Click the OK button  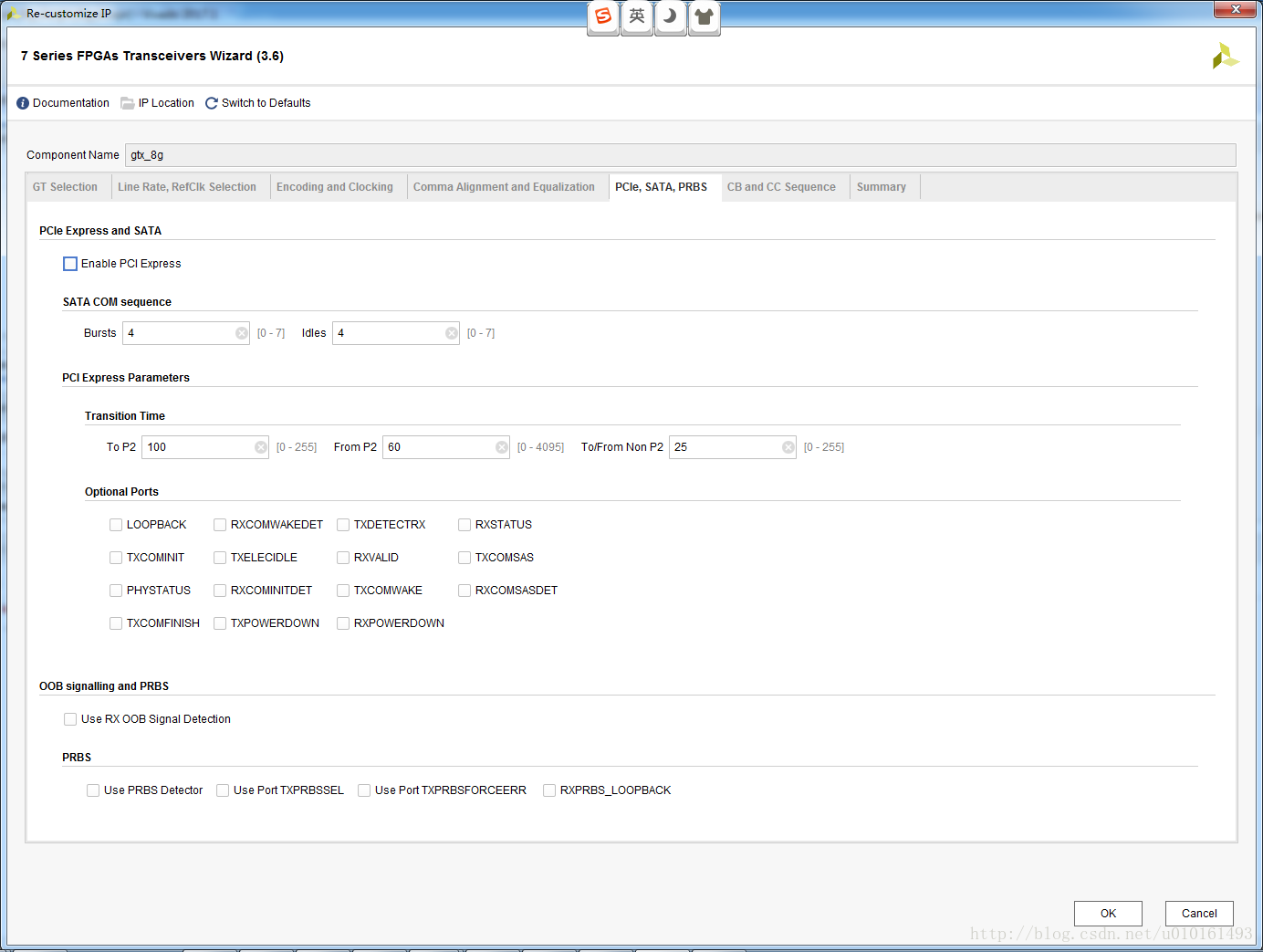click(x=1108, y=914)
